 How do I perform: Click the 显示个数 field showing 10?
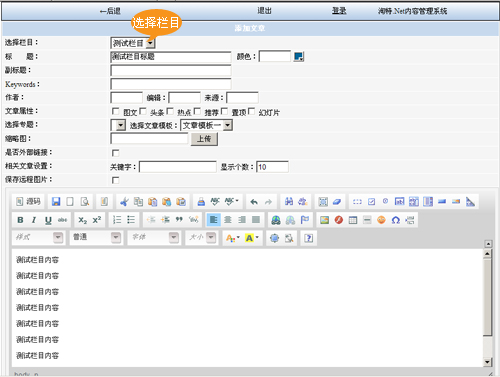[272, 167]
